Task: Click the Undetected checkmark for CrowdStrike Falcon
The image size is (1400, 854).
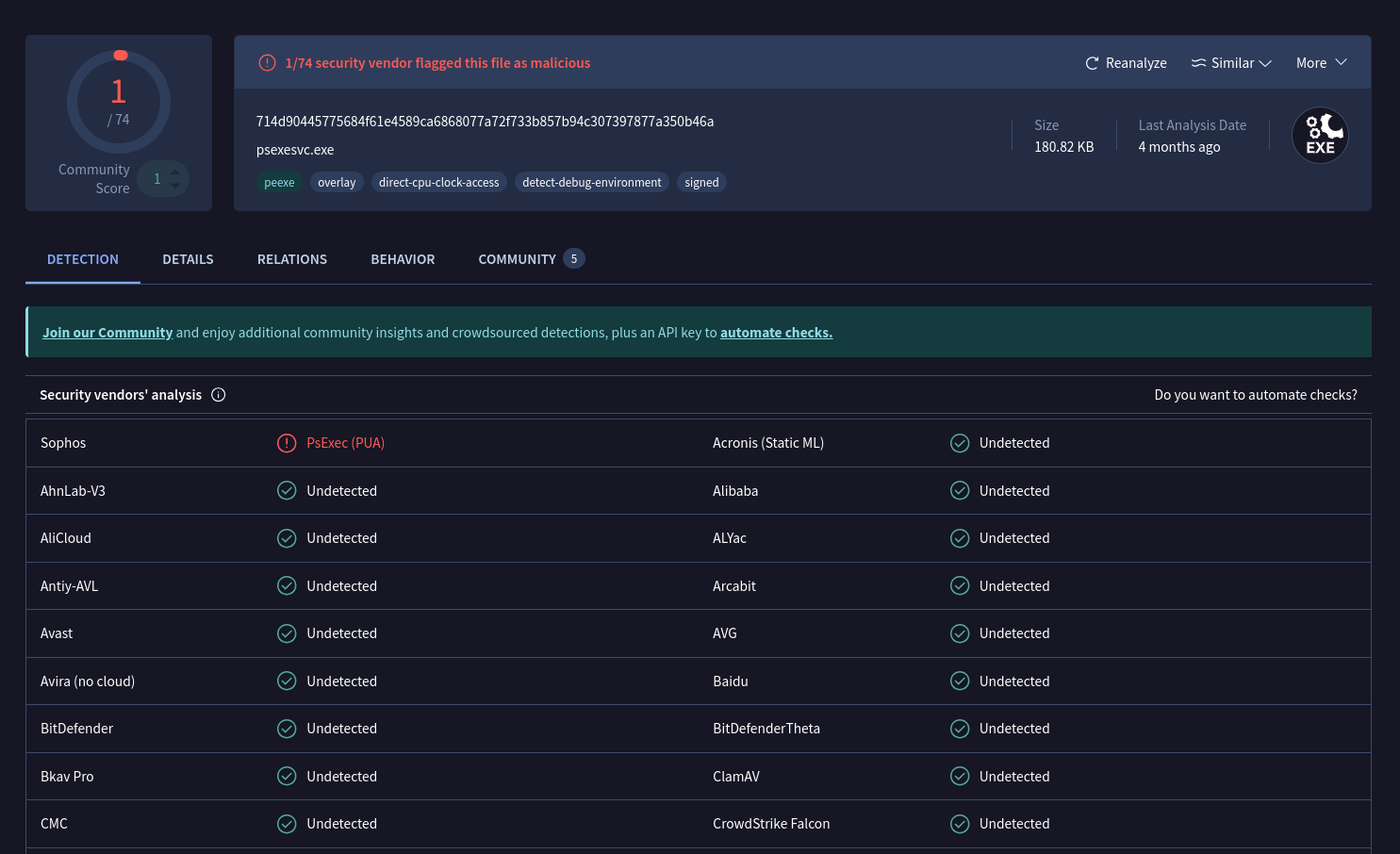Action: tap(960, 824)
